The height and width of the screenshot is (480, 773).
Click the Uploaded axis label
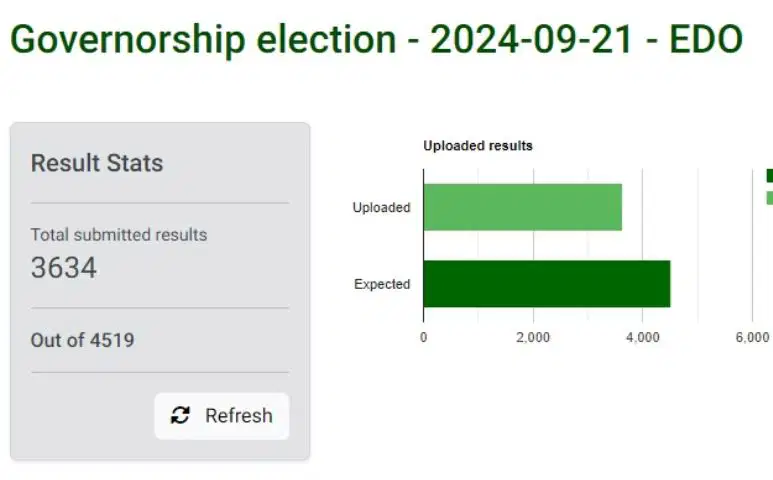pyautogui.click(x=381, y=207)
